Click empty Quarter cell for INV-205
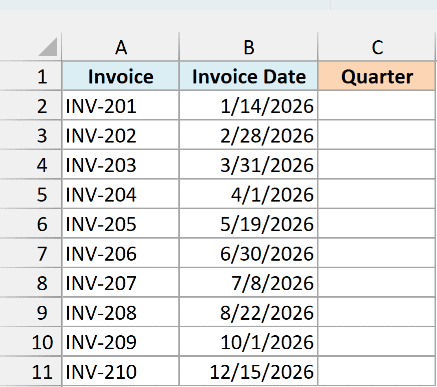Image resolution: width=437 pixels, height=387 pixels. 377,224
